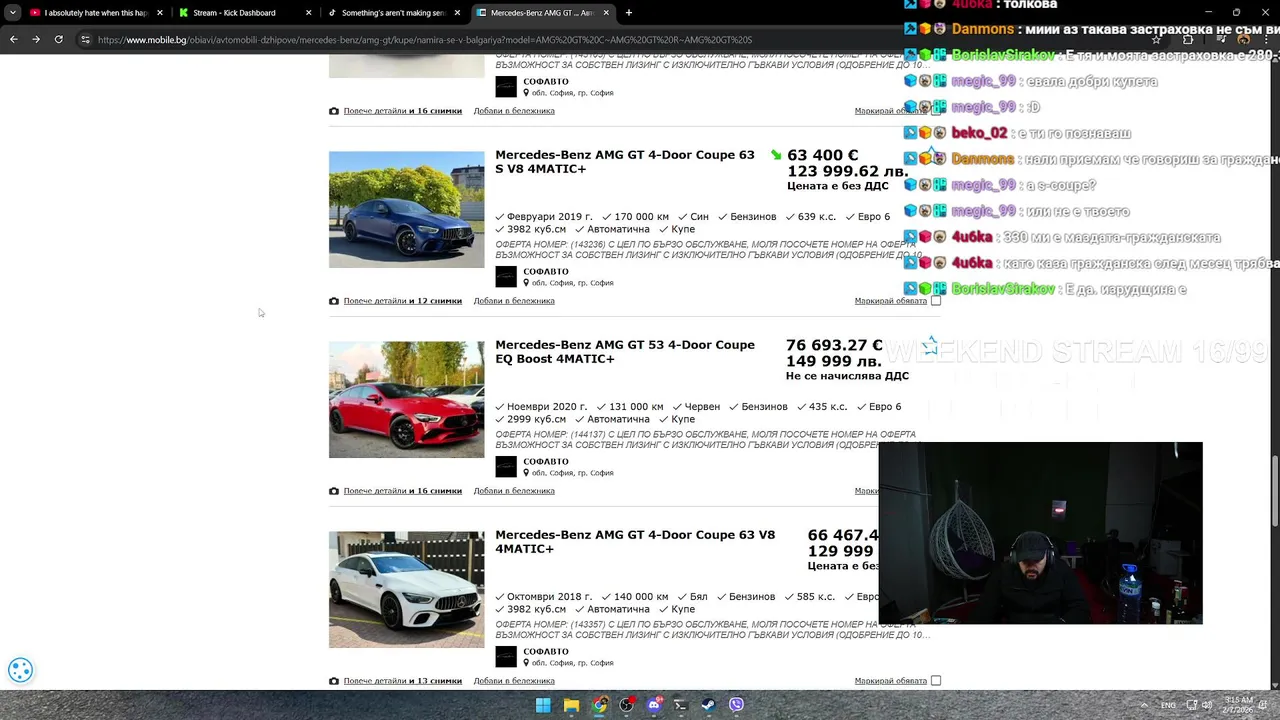This screenshot has width=1280, height=720.
Task: Go back with the browser back arrow
Action: (x=13, y=39)
